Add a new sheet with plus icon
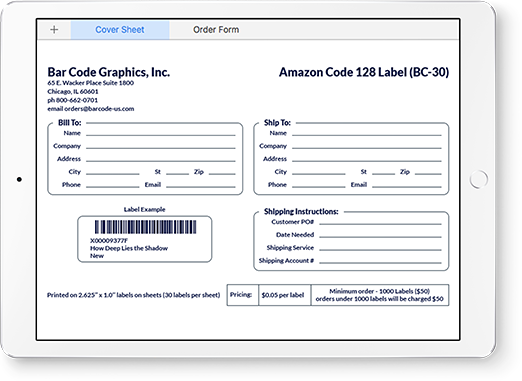This screenshot has height=381, width=522. 54,30
